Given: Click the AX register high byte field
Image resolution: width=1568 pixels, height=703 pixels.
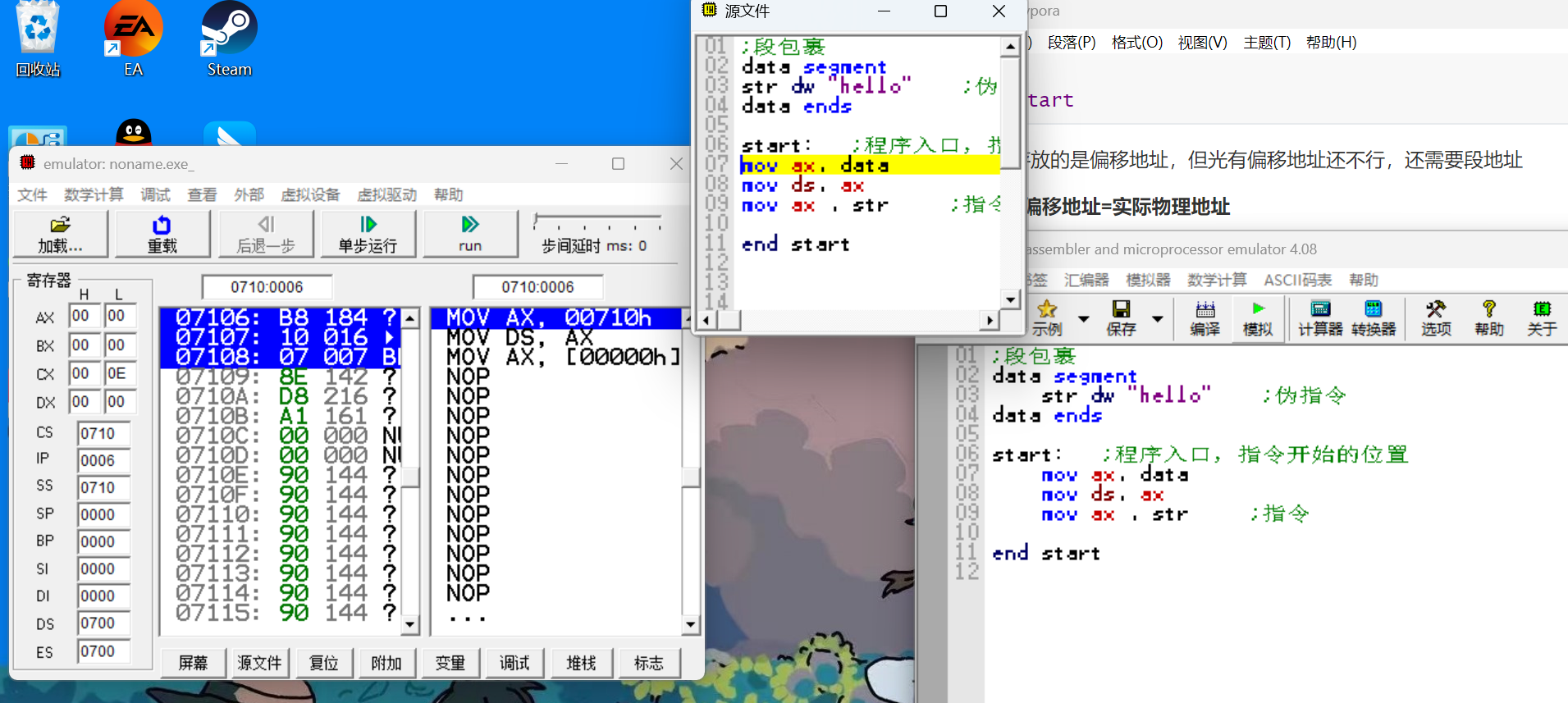Looking at the screenshot, I should click(84, 316).
